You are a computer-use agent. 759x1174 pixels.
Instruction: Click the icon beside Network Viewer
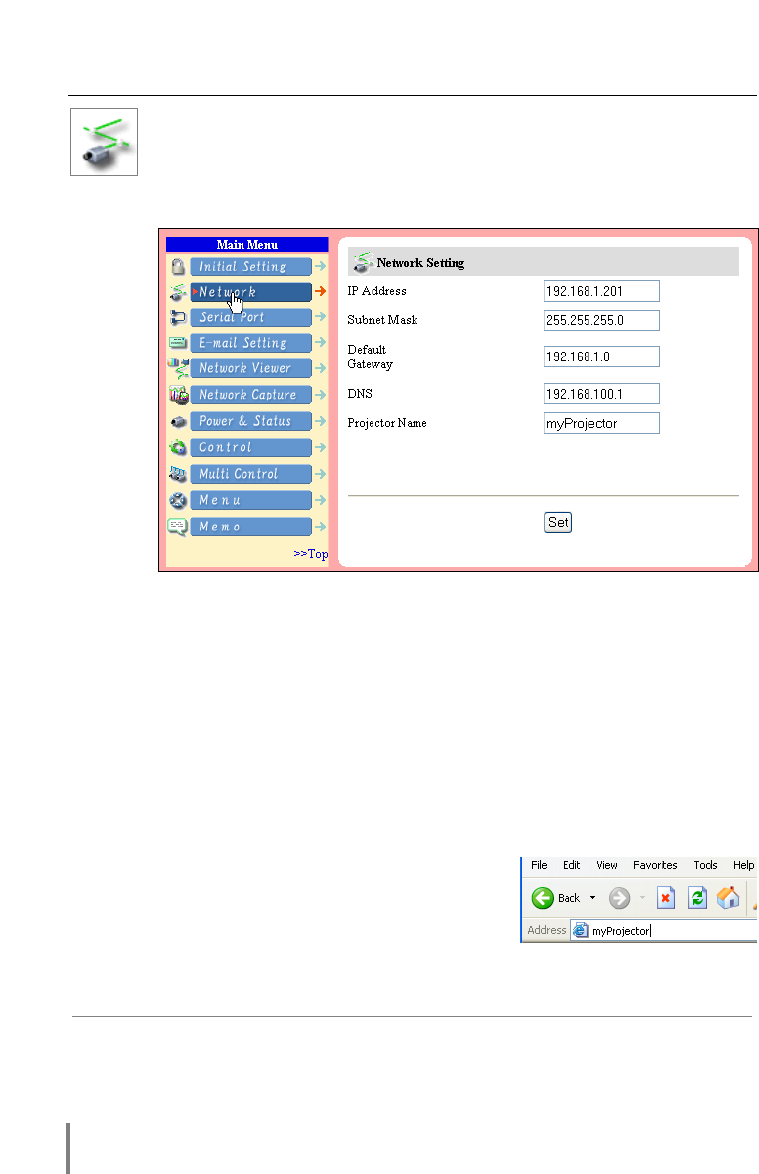178,368
